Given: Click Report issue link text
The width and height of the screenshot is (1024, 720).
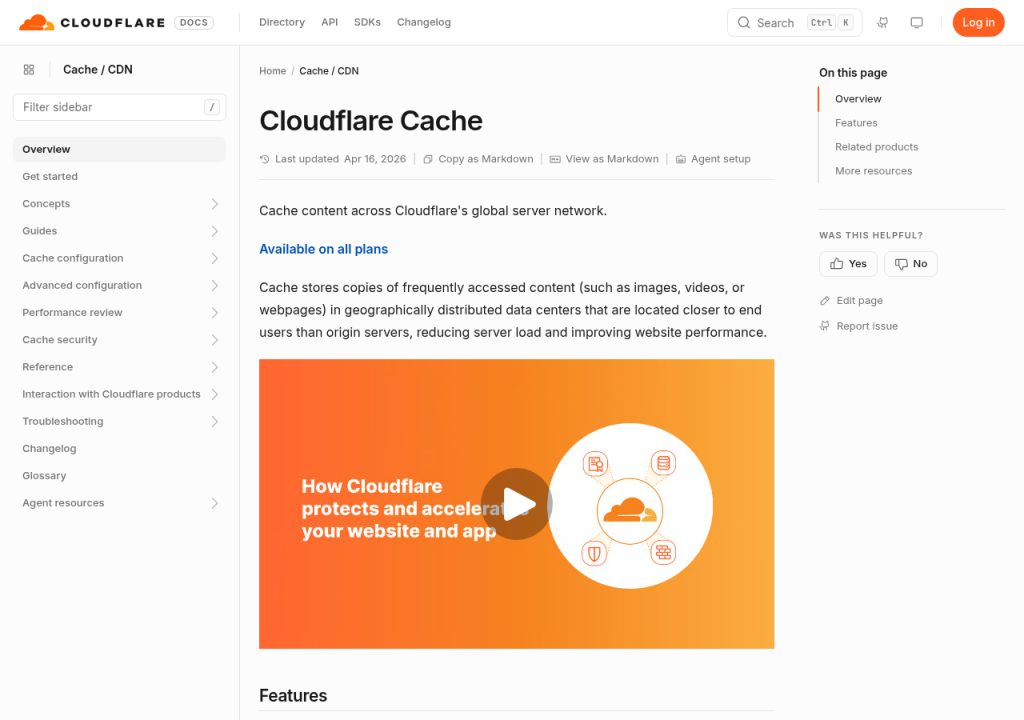Looking at the screenshot, I should 867,326.
